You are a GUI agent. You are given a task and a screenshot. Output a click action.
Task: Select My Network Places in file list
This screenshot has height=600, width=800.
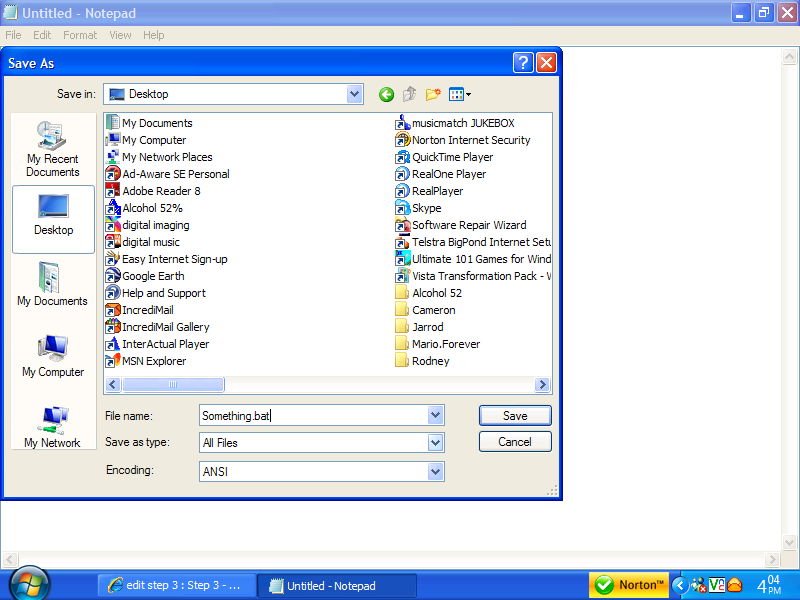tap(159, 157)
